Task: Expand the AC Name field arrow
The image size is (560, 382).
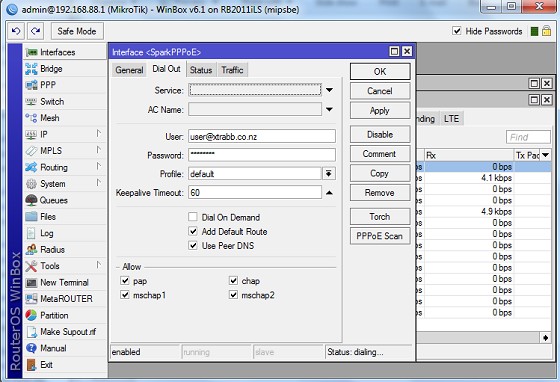Action: [x=329, y=109]
